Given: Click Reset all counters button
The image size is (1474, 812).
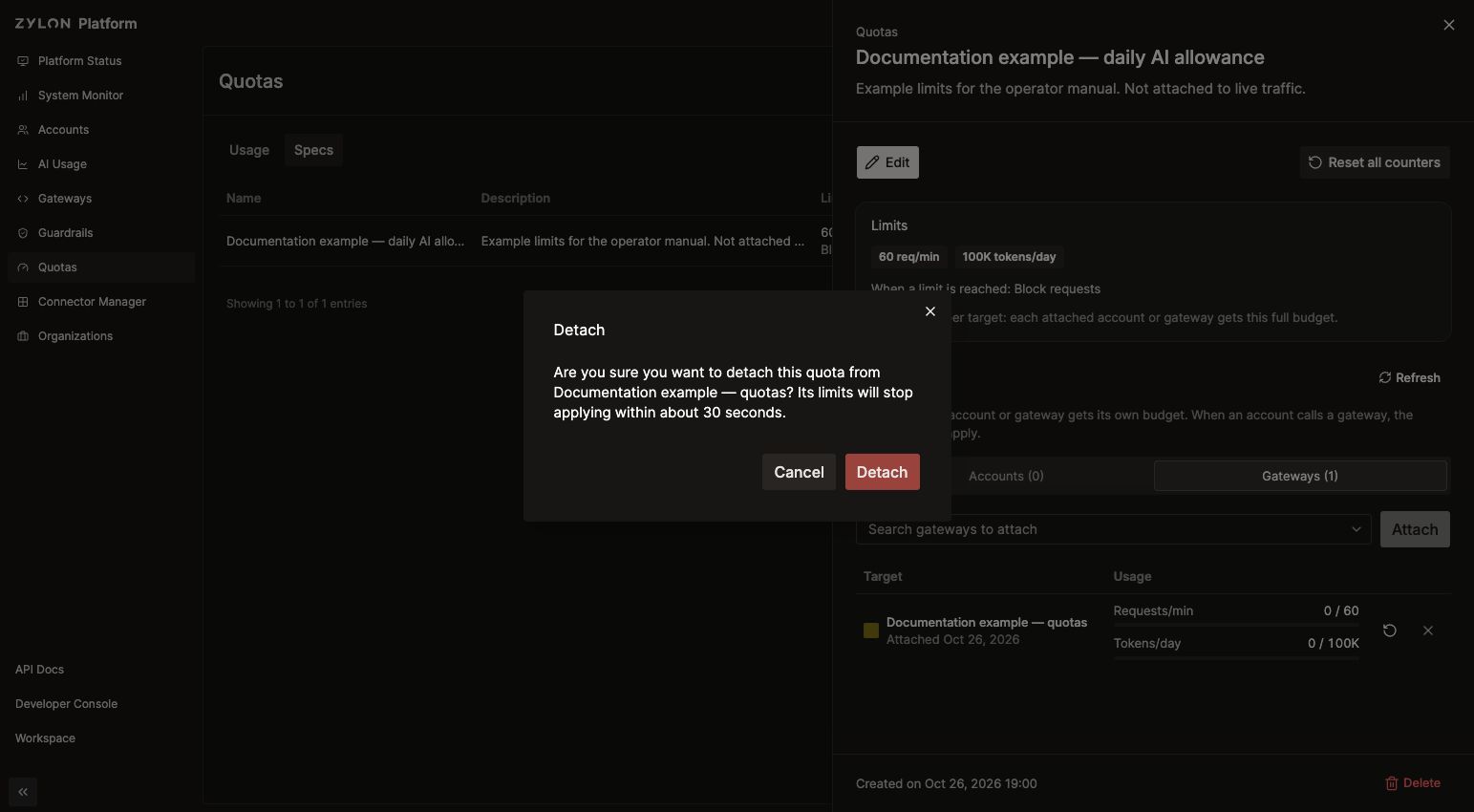Looking at the screenshot, I should coord(1375,162).
